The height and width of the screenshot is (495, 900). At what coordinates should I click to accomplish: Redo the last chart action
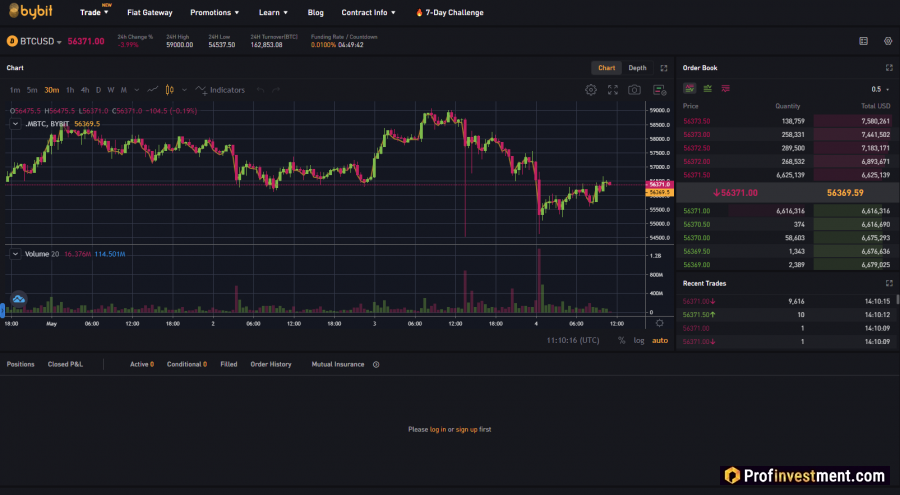coord(276,90)
